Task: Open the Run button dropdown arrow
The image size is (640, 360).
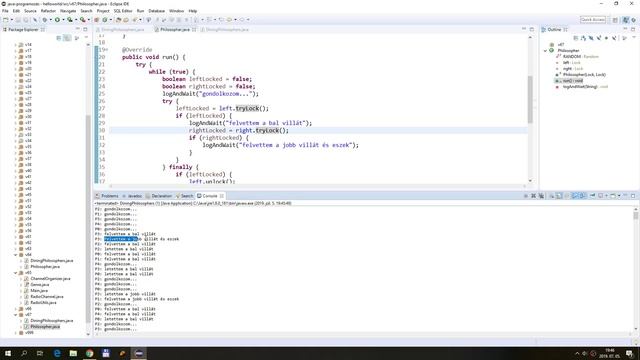Action: click(63, 20)
